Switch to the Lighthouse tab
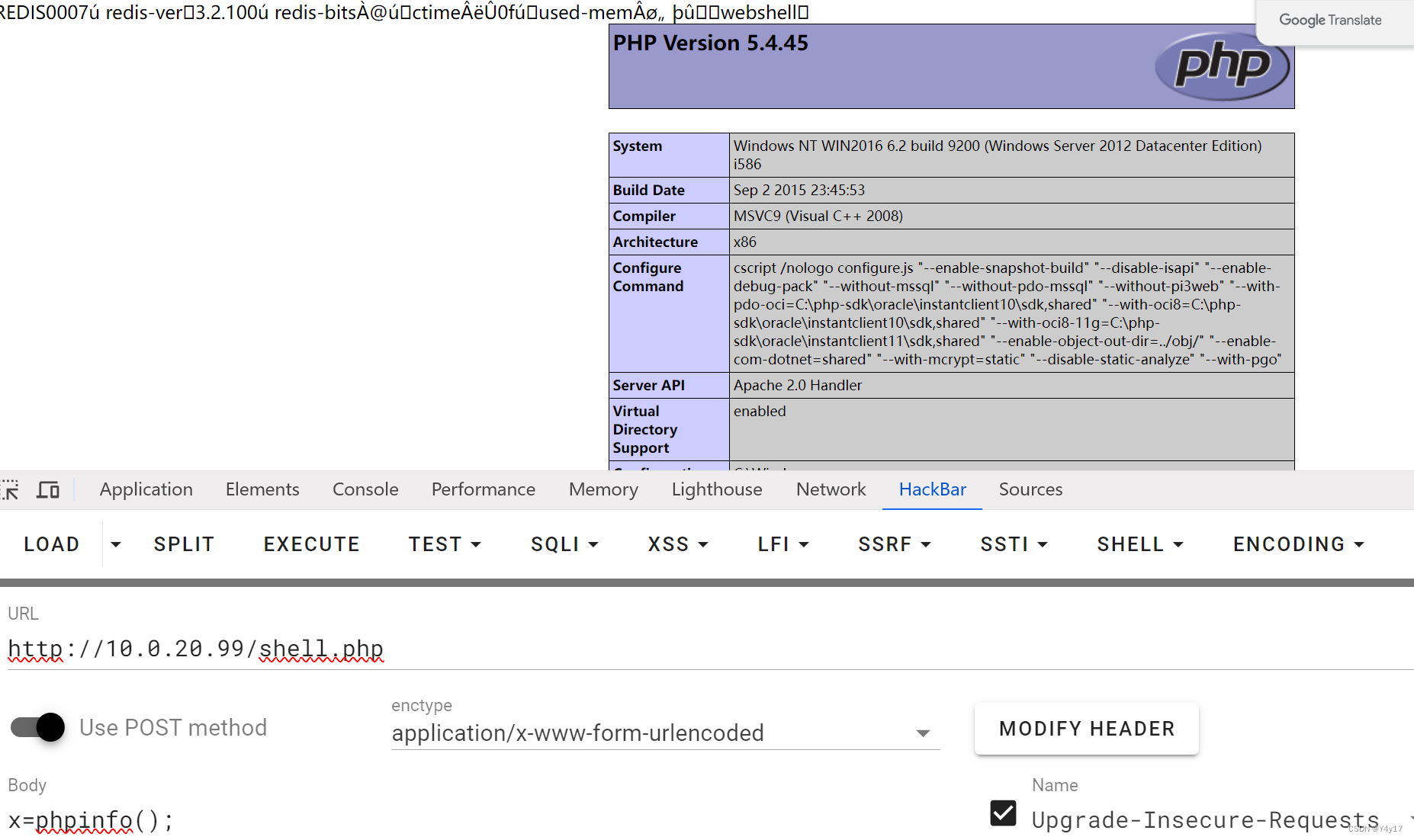The width and height of the screenshot is (1414, 840). click(x=717, y=489)
